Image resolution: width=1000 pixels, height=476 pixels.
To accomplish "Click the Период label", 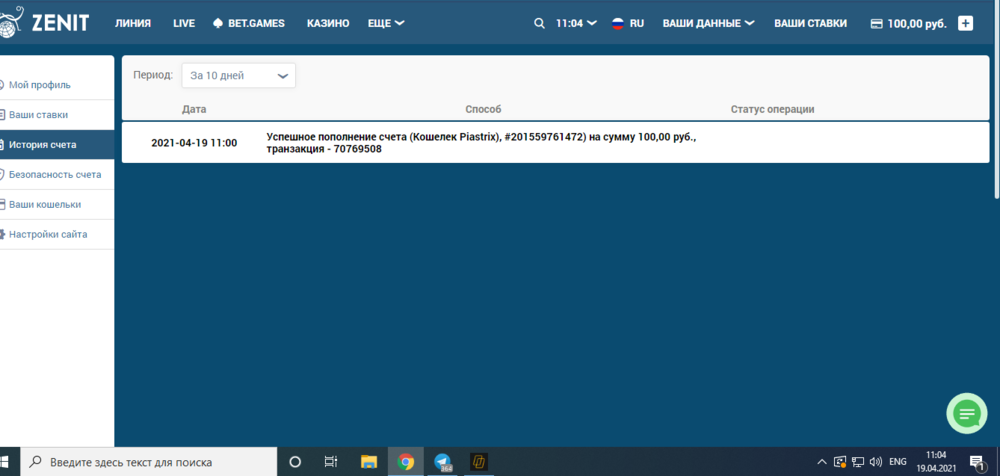I will click(153, 75).
